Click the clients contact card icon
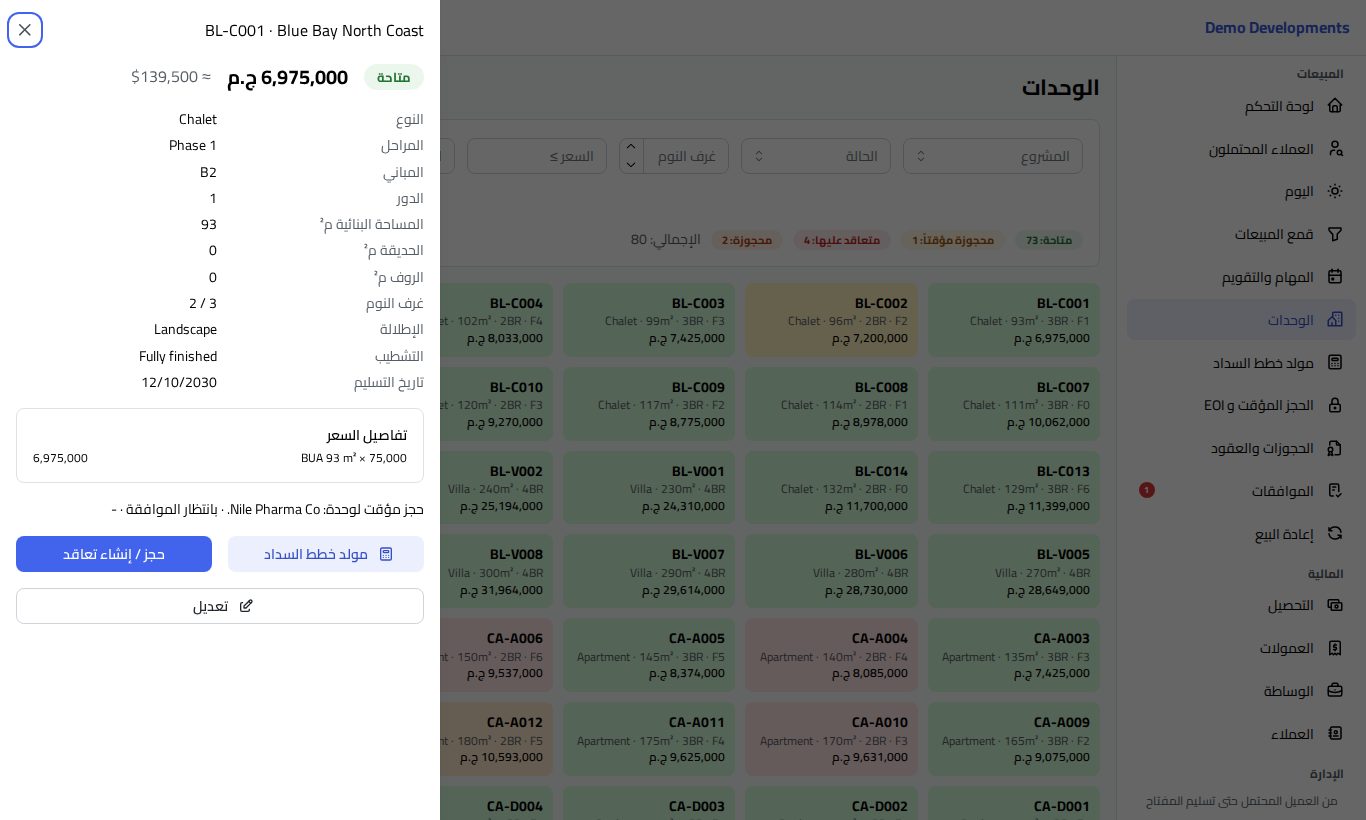Image resolution: width=1366 pixels, height=820 pixels. pyautogui.click(x=1335, y=734)
